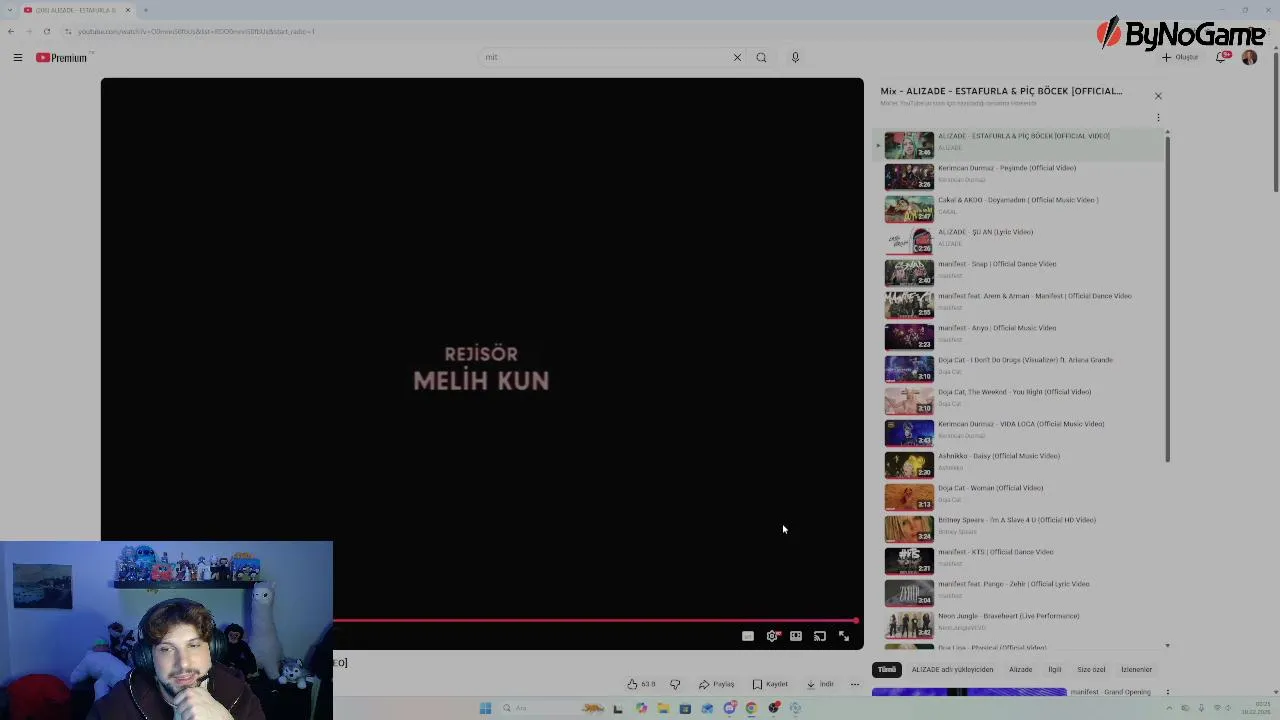Screen dimensions: 1280x720
Task: Play Doja Cat - I Don't Do Drugs
Action: click(1020, 368)
